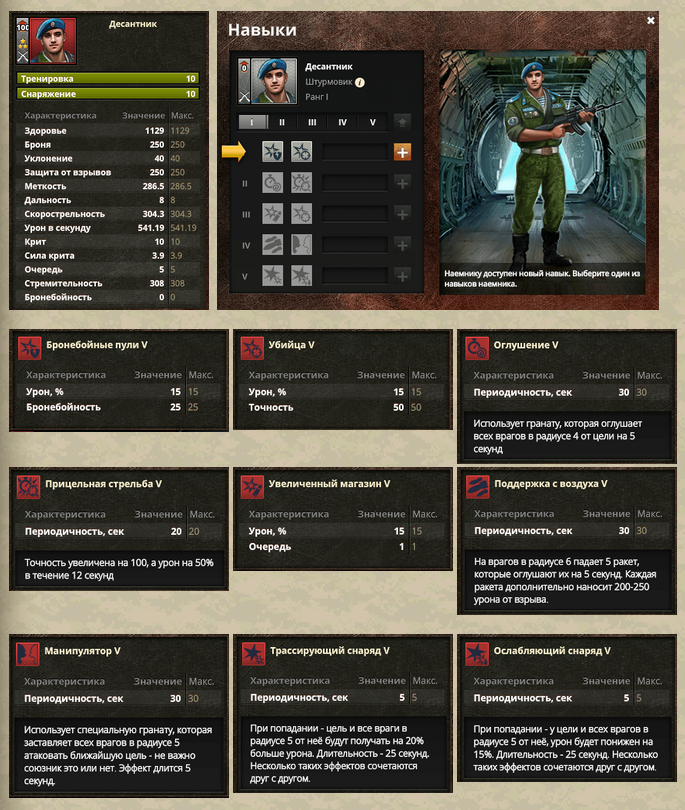Open rank tab V
The image size is (685, 810).
(372, 122)
